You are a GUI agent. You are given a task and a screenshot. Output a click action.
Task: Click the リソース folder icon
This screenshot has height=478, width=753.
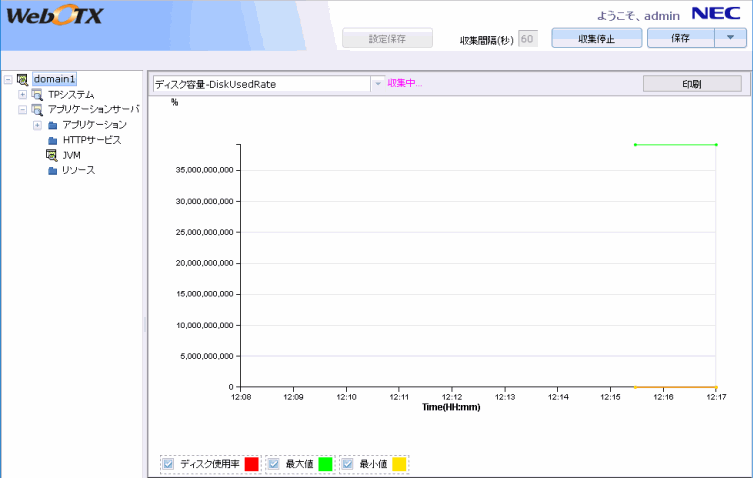[x=53, y=171]
